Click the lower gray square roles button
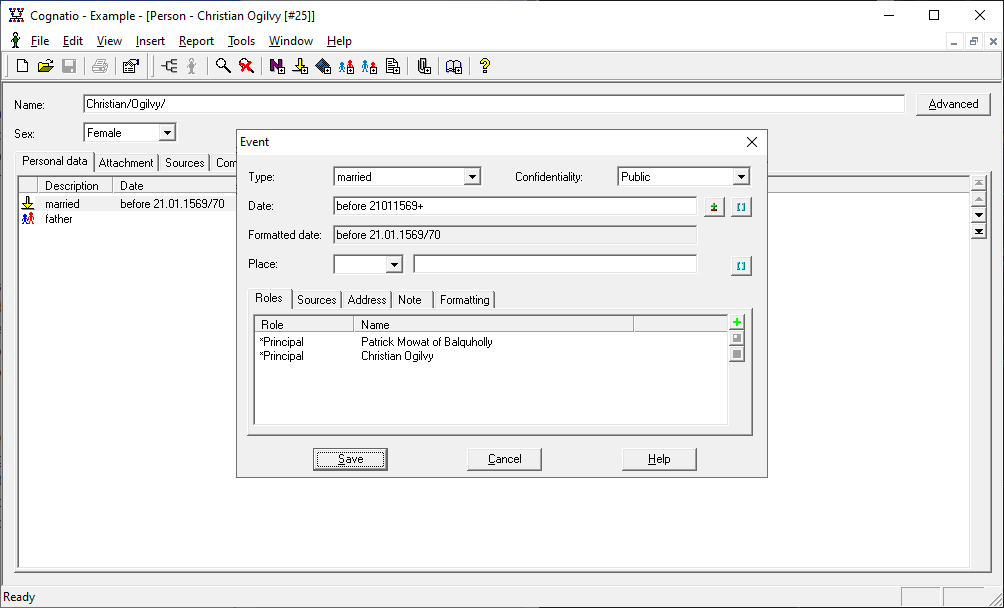The image size is (1004, 608). coord(737,354)
